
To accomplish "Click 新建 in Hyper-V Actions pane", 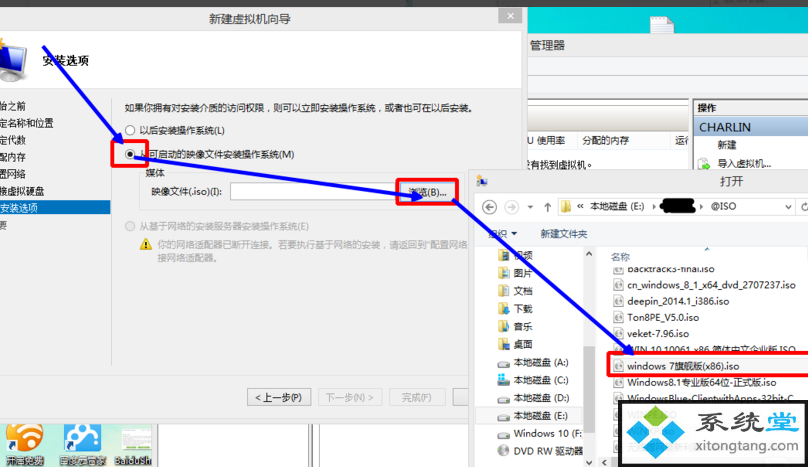I will point(727,145).
